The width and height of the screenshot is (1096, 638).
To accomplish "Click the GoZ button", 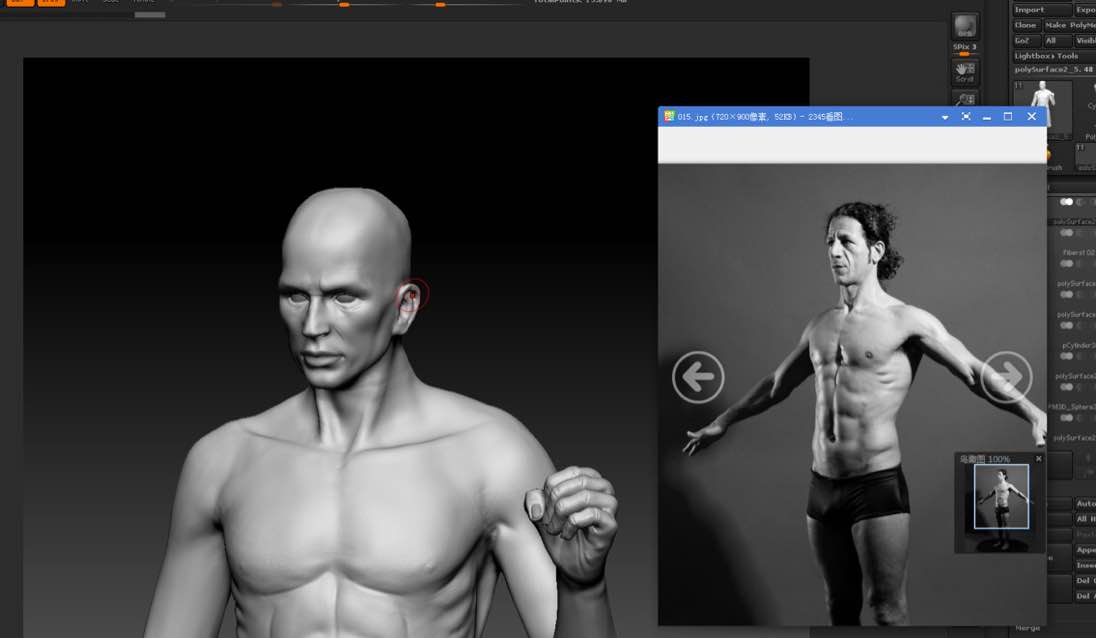I will coord(1026,41).
